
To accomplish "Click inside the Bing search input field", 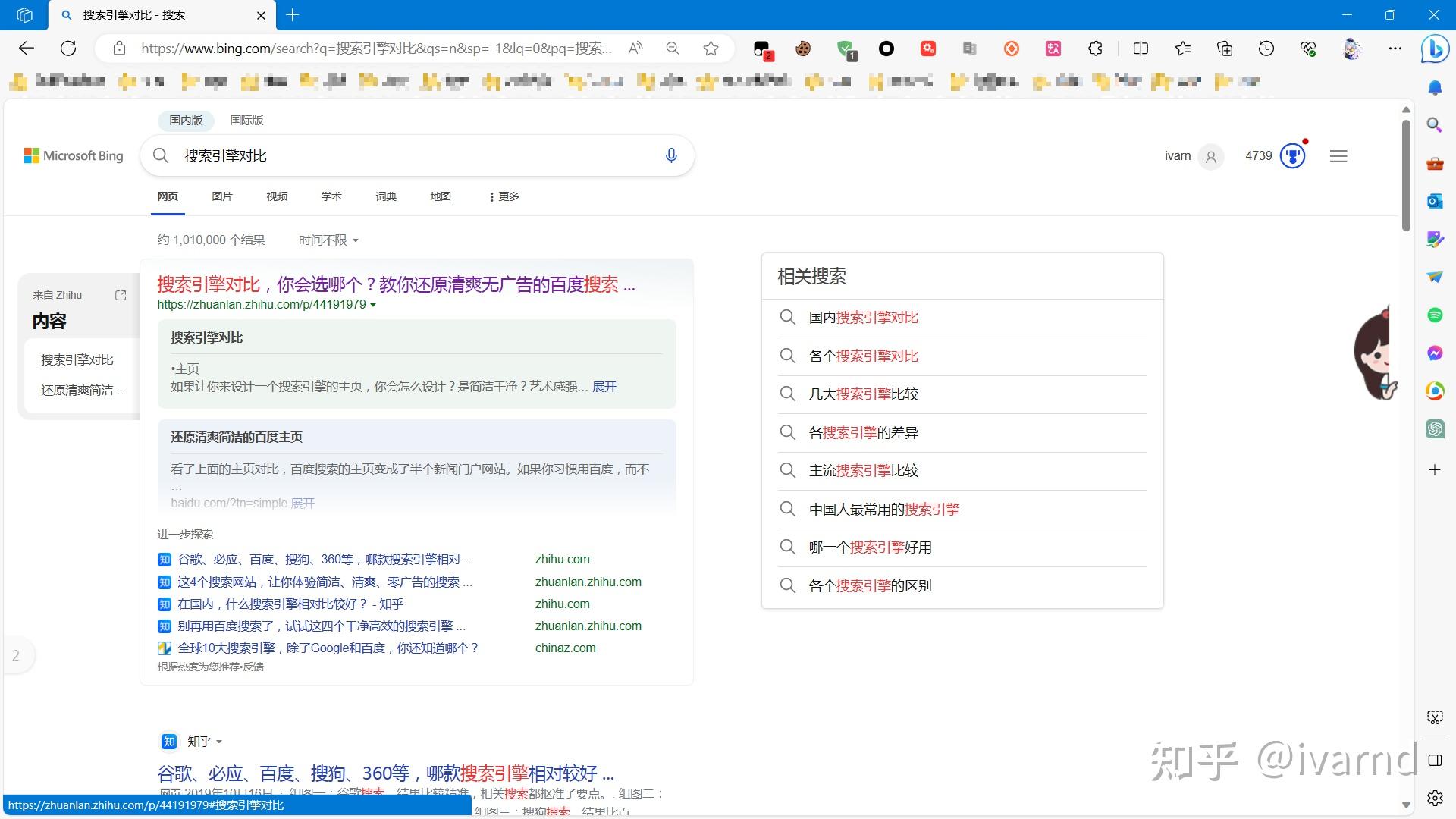I will 417,155.
